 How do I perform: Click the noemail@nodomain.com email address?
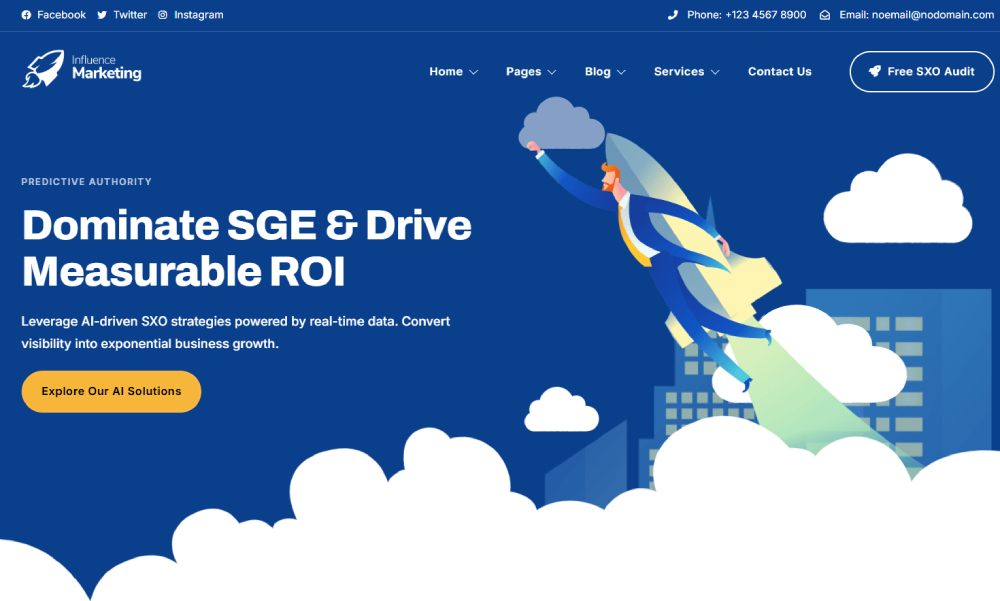pos(917,15)
